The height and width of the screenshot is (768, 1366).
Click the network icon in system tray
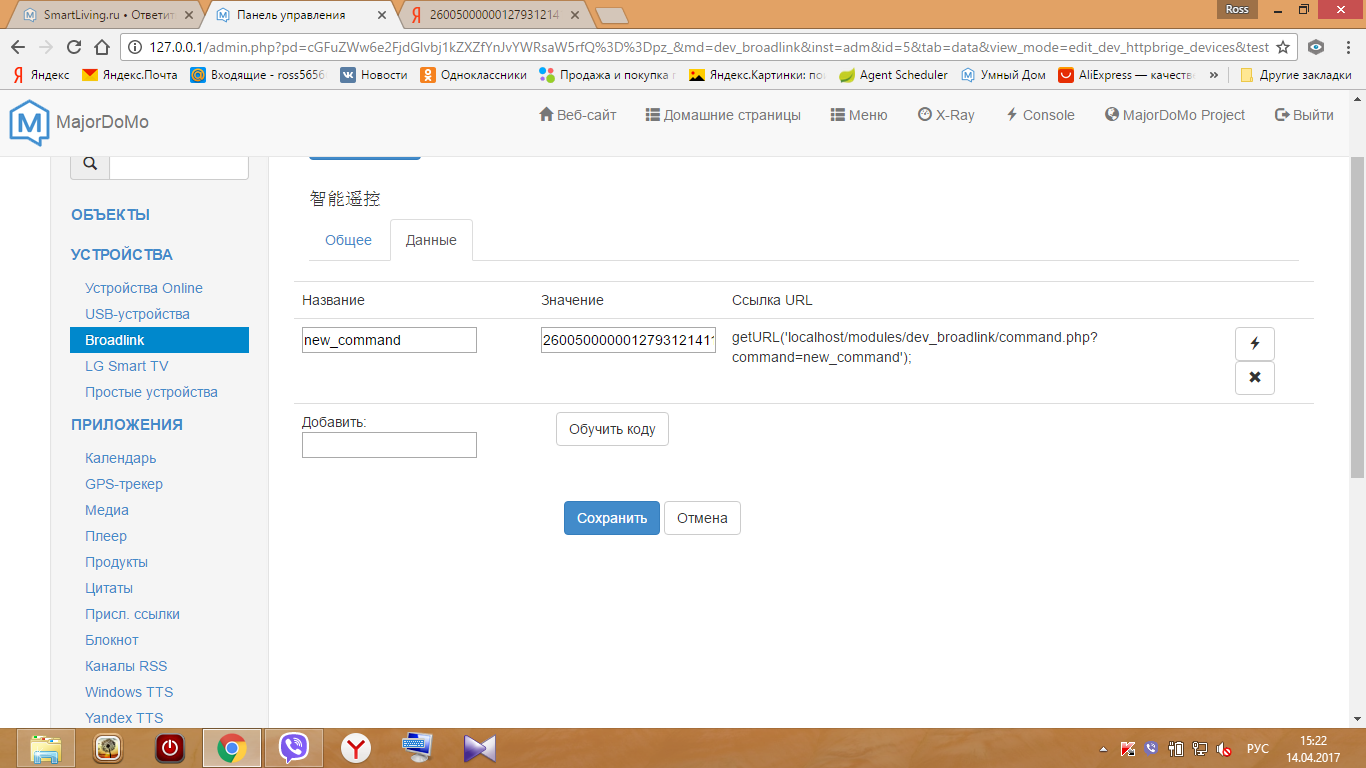click(1200, 748)
